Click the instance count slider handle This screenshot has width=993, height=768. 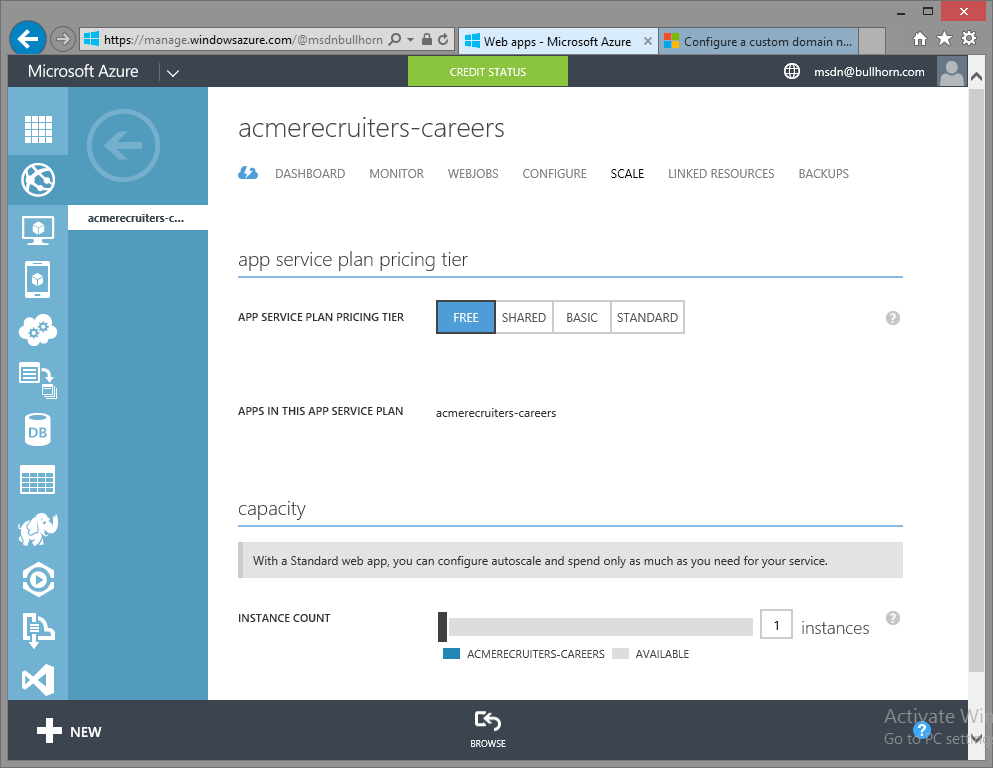(442, 627)
